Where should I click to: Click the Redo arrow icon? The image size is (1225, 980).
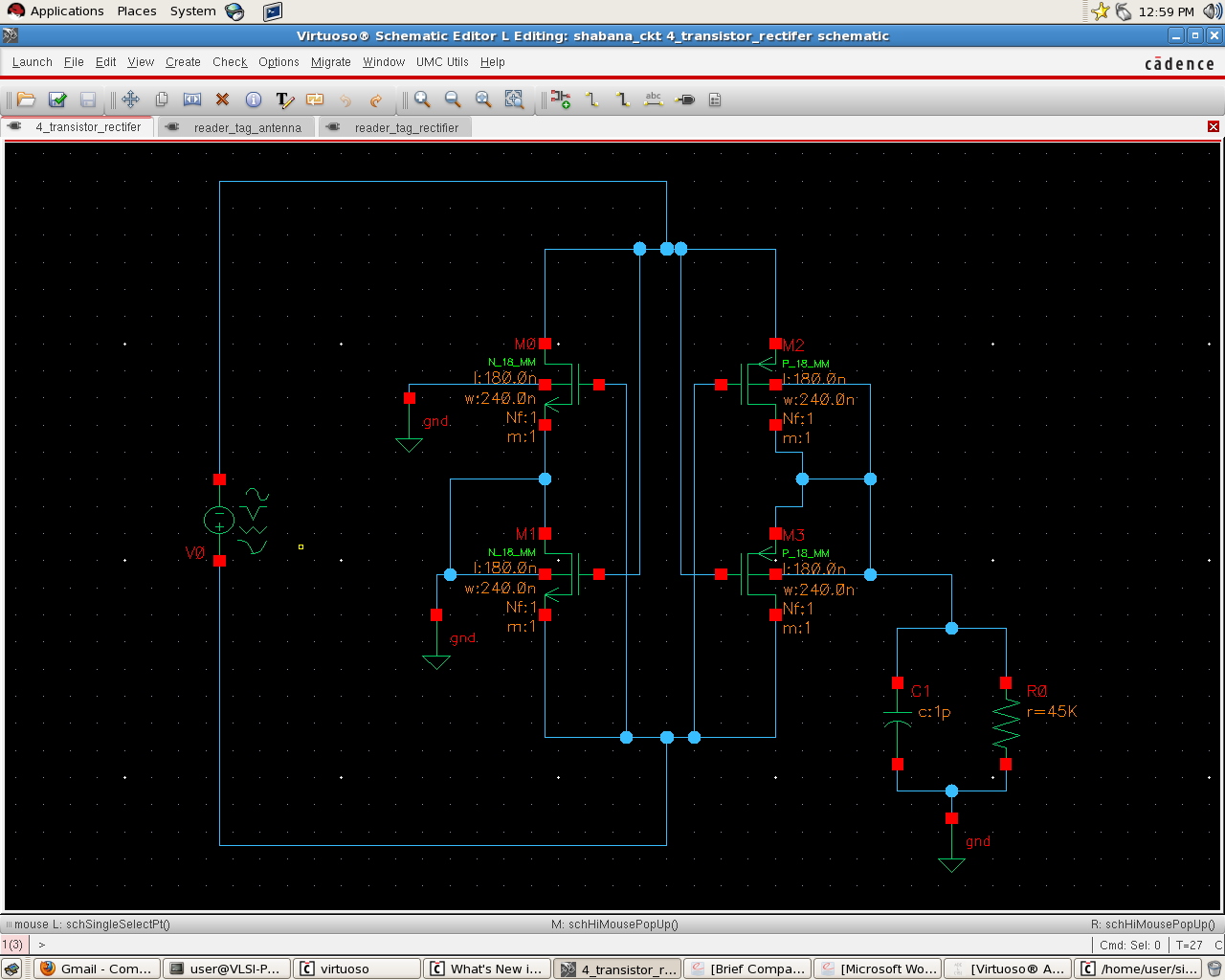tap(376, 100)
